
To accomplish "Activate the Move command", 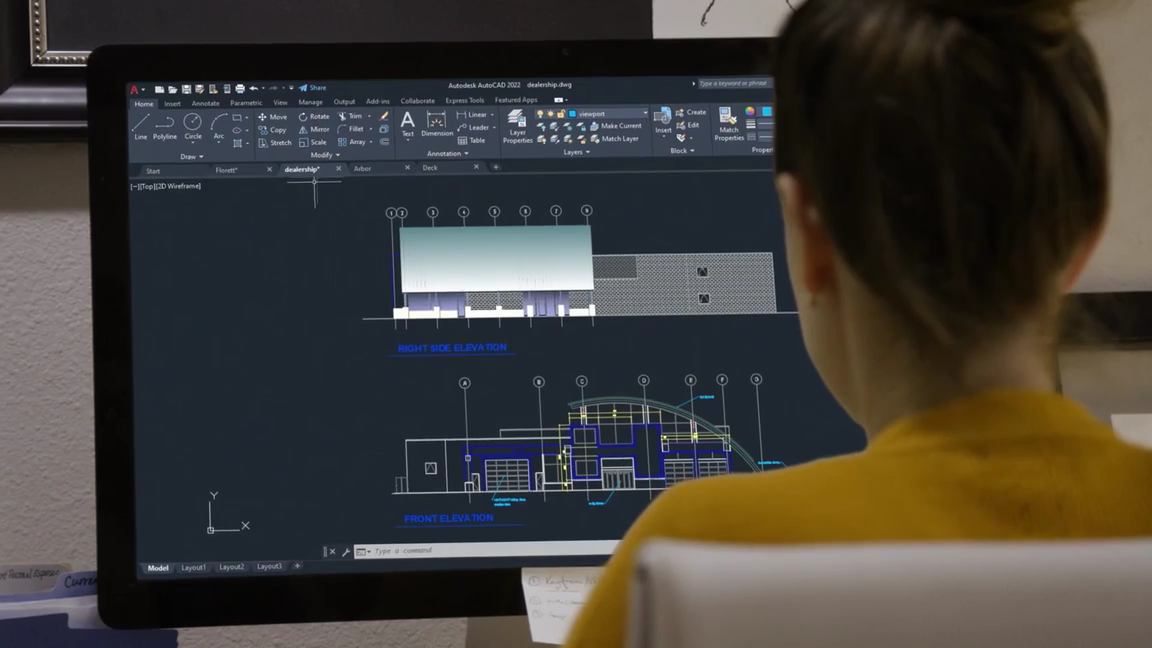I will 273,117.
